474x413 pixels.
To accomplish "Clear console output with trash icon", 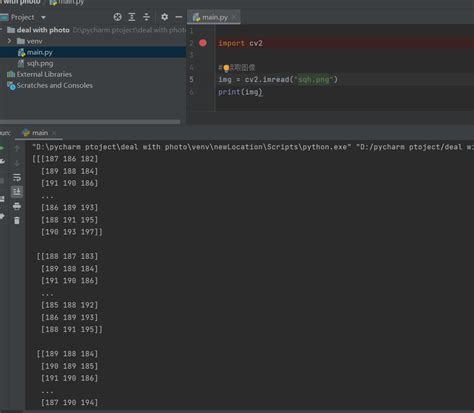I will [17, 220].
